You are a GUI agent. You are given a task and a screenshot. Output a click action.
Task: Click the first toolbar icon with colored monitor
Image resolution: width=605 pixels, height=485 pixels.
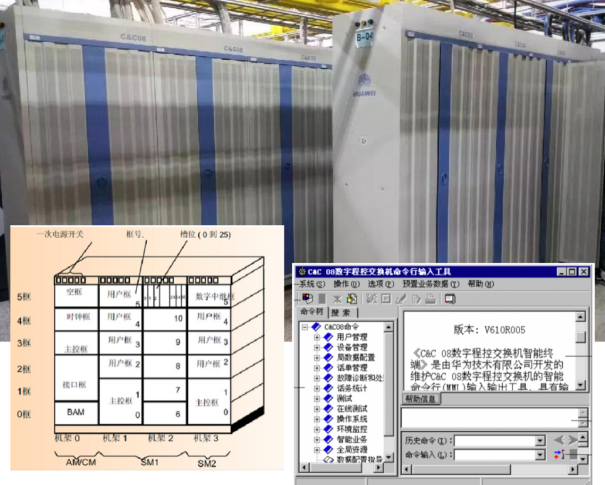pos(307,298)
